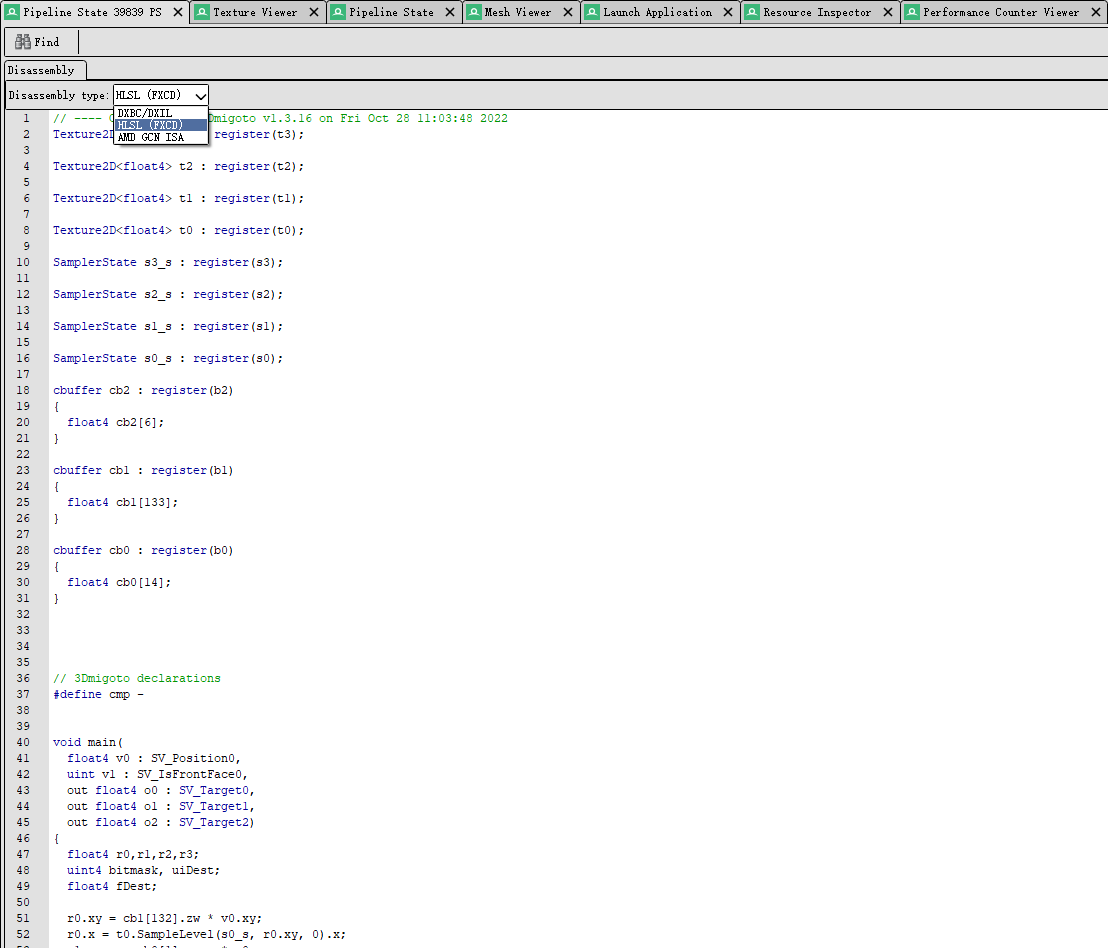1108x948 pixels.
Task: Click line 6 'Texture2D<float4> t1' declaration
Action: (178, 199)
